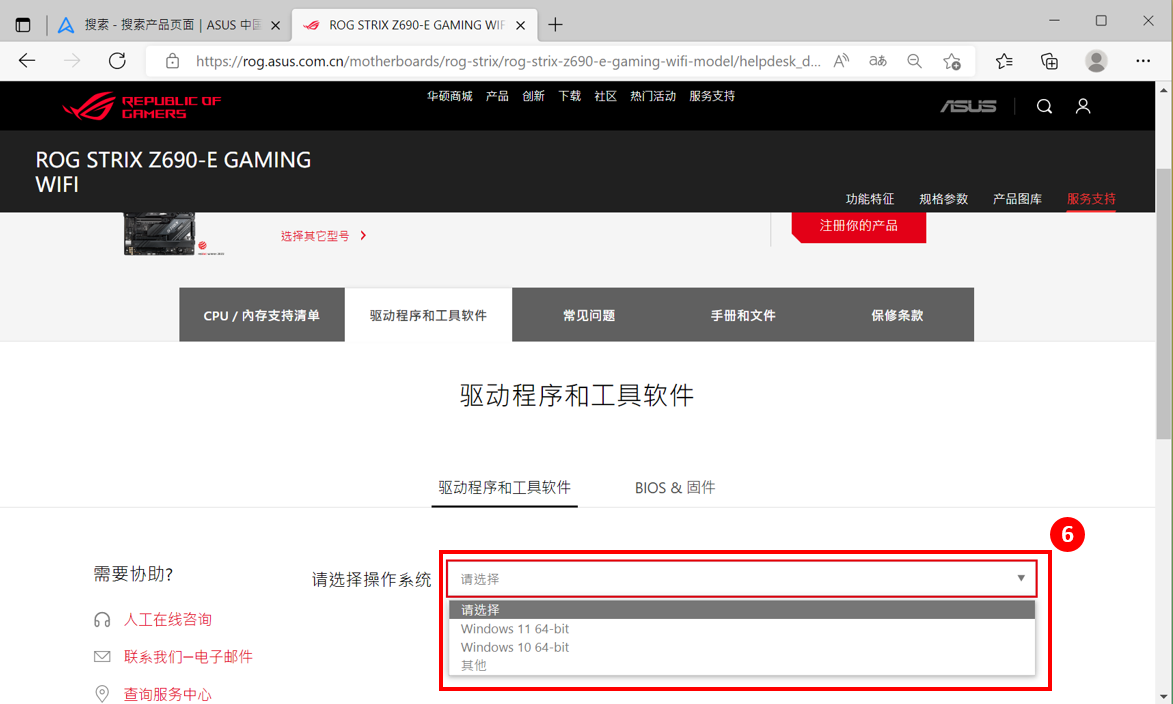
Task: Switch to BIOS & 固件 sub-tab
Action: coord(675,488)
